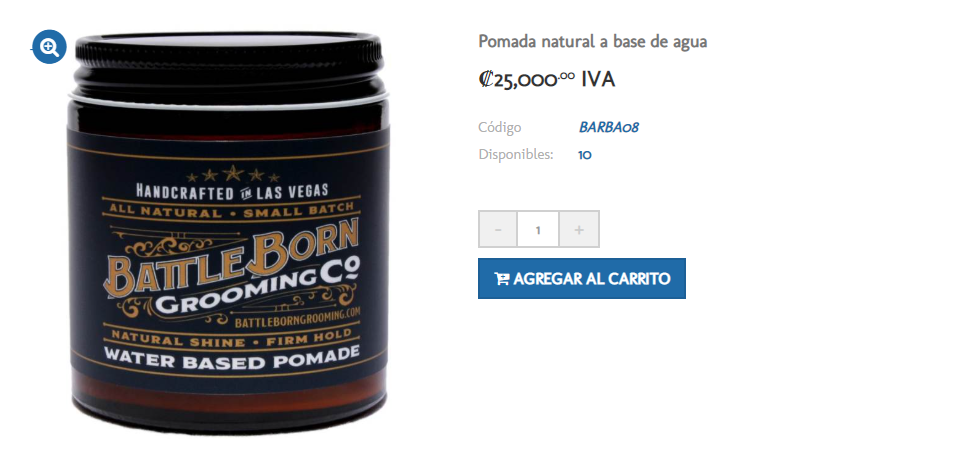The height and width of the screenshot is (449, 975).
Task: Open the BARBA08 product code link
Action: tap(609, 127)
